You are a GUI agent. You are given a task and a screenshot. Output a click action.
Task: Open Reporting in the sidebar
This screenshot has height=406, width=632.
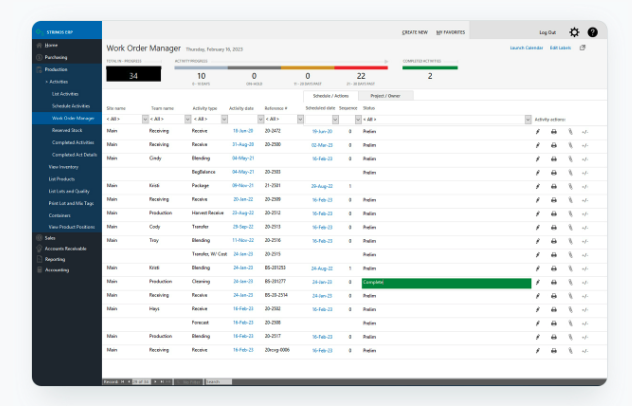[55, 259]
